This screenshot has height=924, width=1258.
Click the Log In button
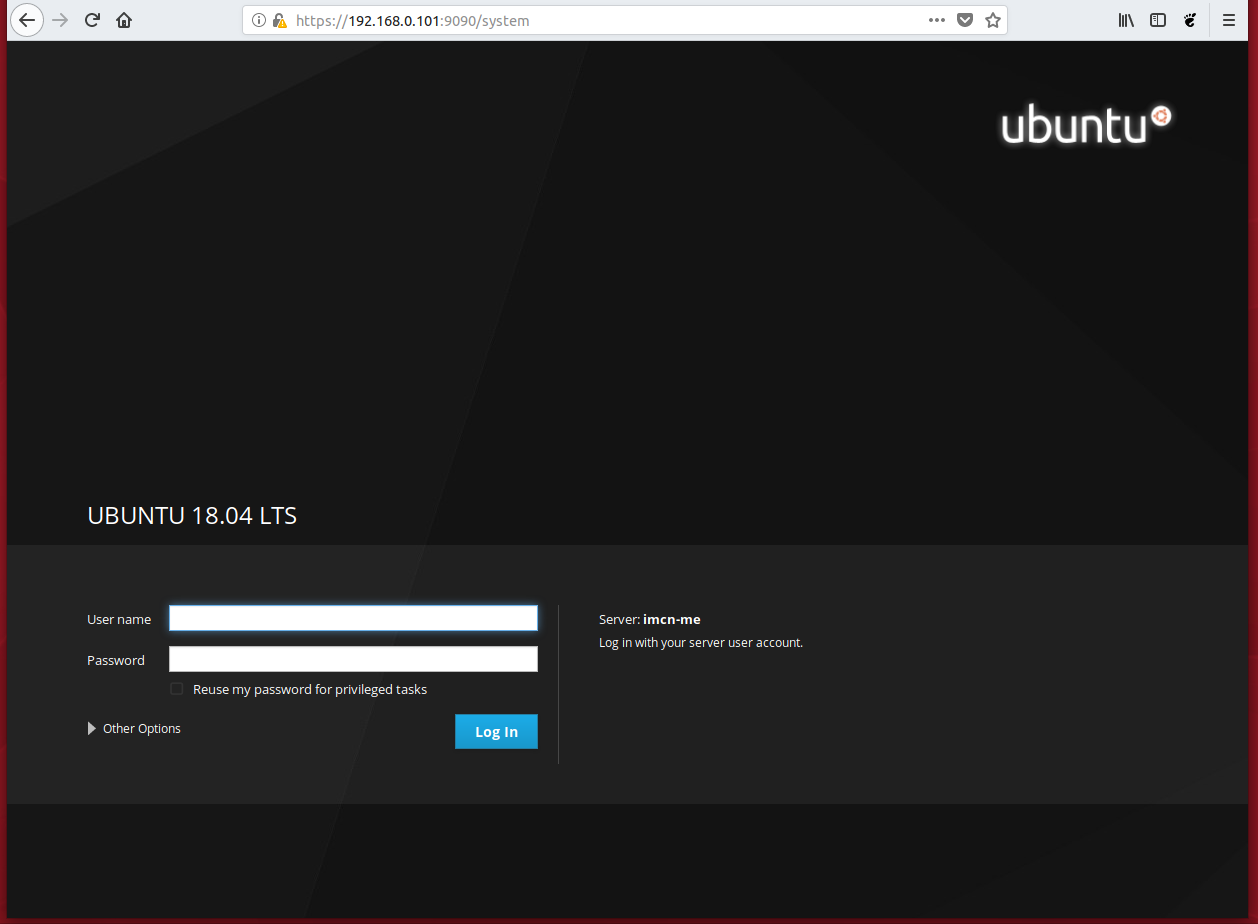pyautogui.click(x=496, y=732)
